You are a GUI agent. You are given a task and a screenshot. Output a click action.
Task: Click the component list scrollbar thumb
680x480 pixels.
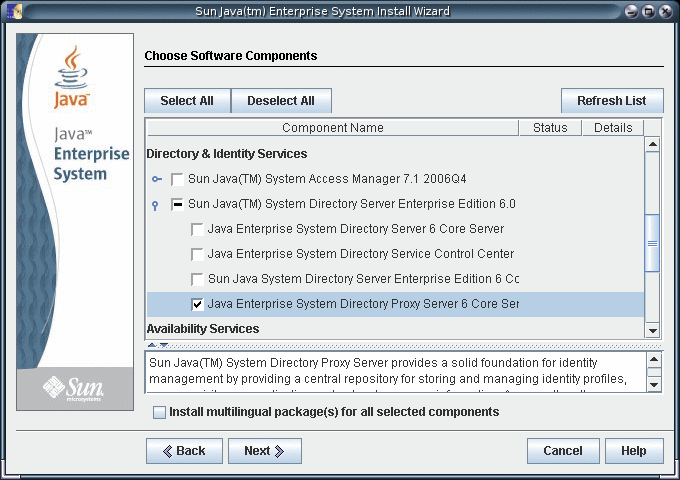(652, 243)
